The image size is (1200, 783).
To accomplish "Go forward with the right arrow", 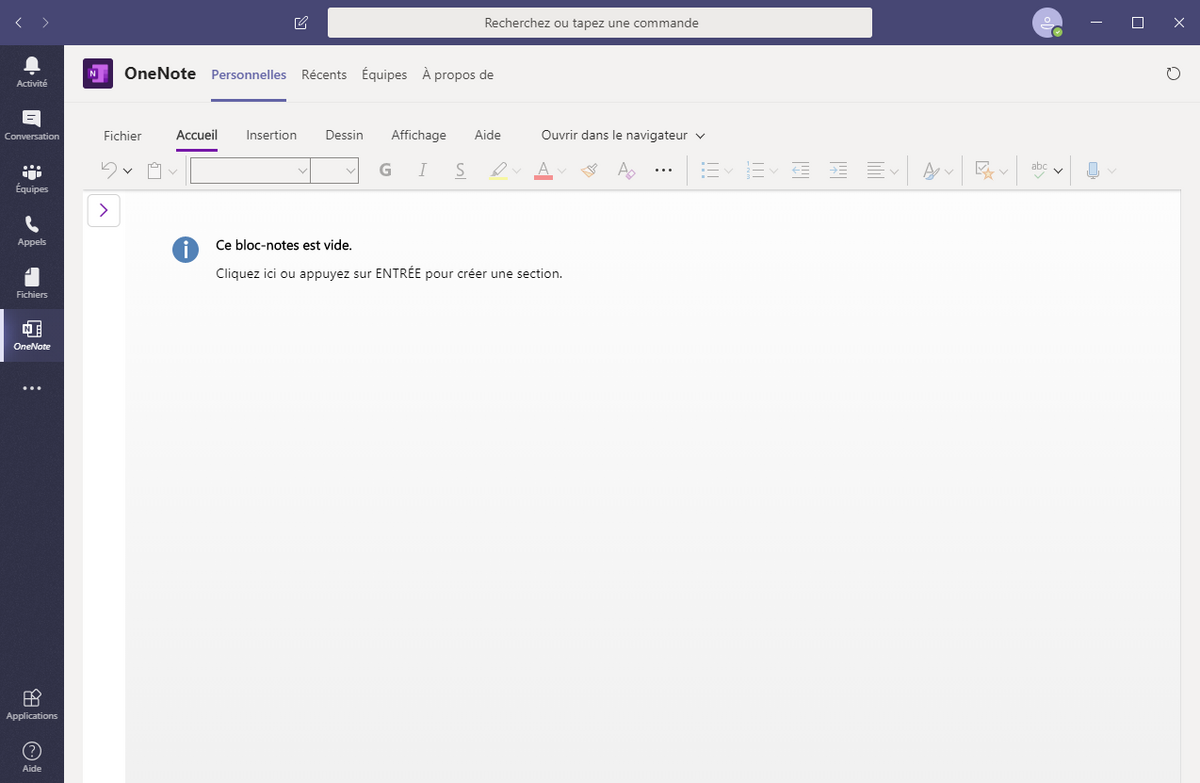I will pos(45,22).
